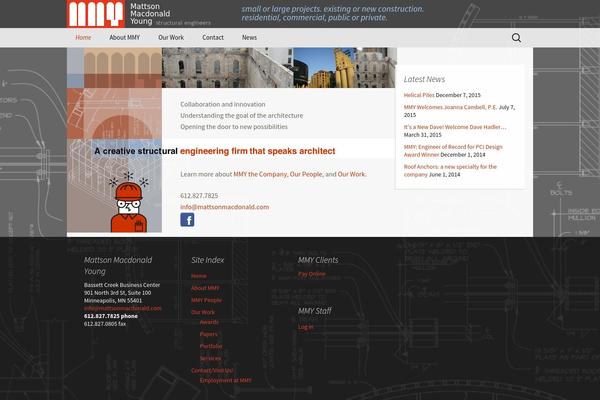
Task: Click the building photo banner image
Action: (279, 68)
